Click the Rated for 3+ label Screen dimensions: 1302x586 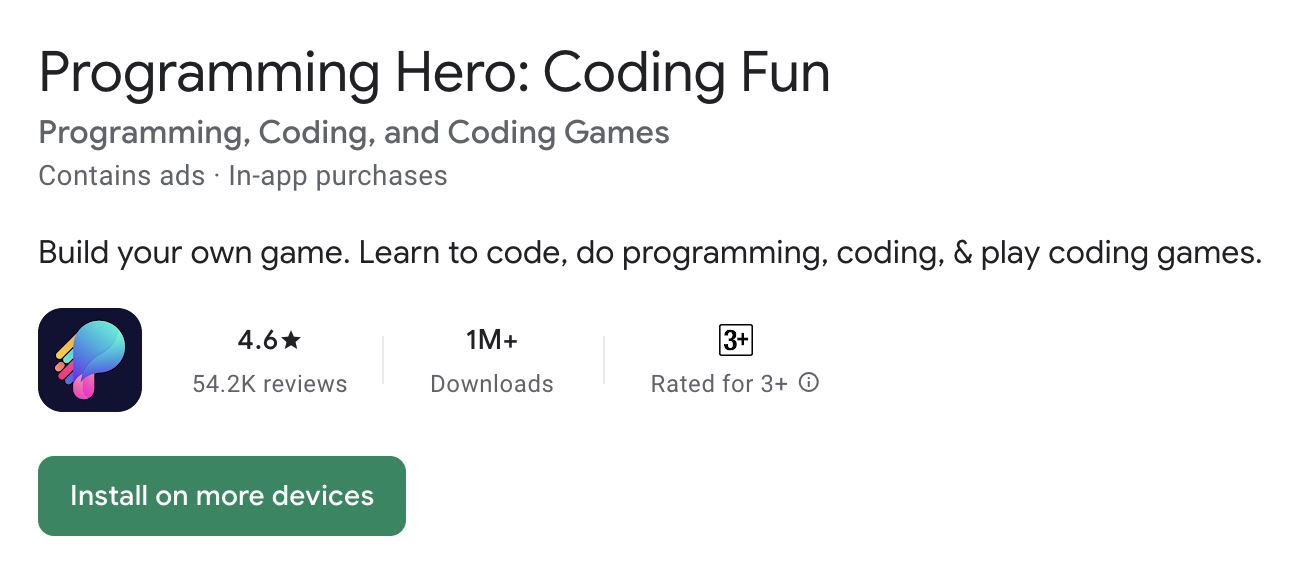click(723, 383)
